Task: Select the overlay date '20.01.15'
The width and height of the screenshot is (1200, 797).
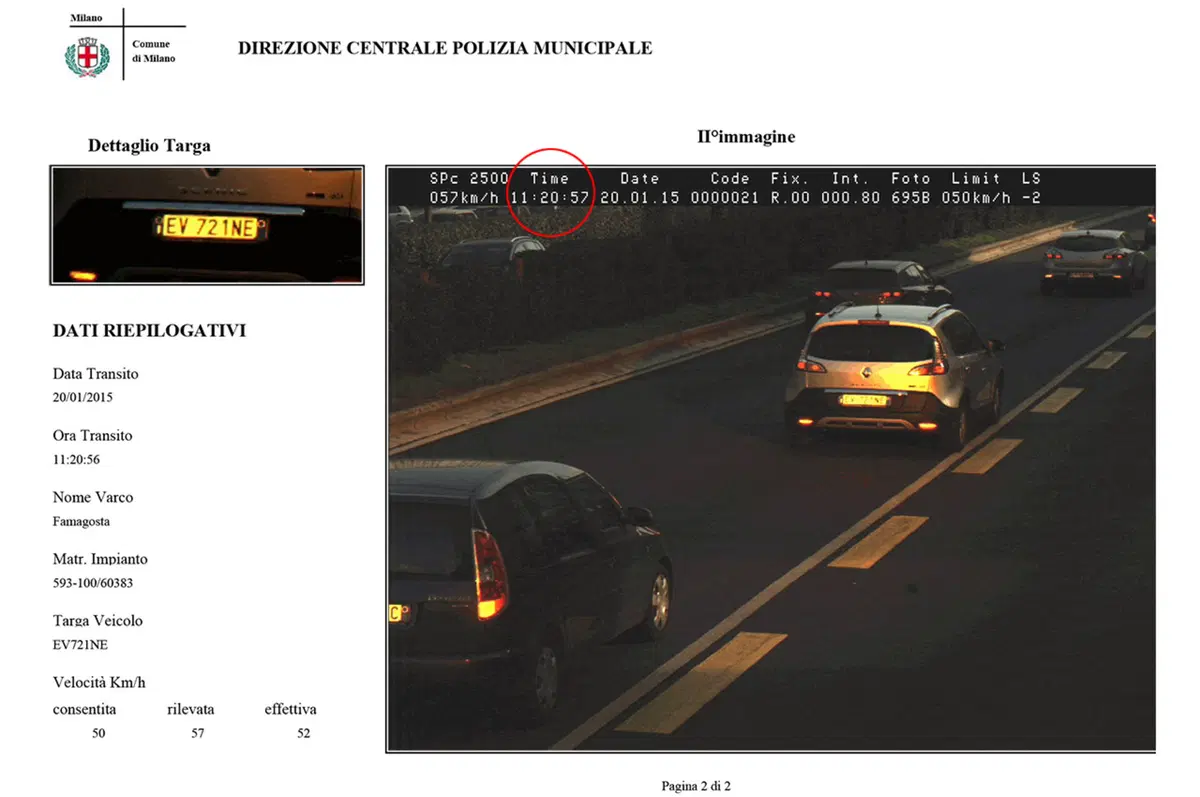Action: [640, 198]
